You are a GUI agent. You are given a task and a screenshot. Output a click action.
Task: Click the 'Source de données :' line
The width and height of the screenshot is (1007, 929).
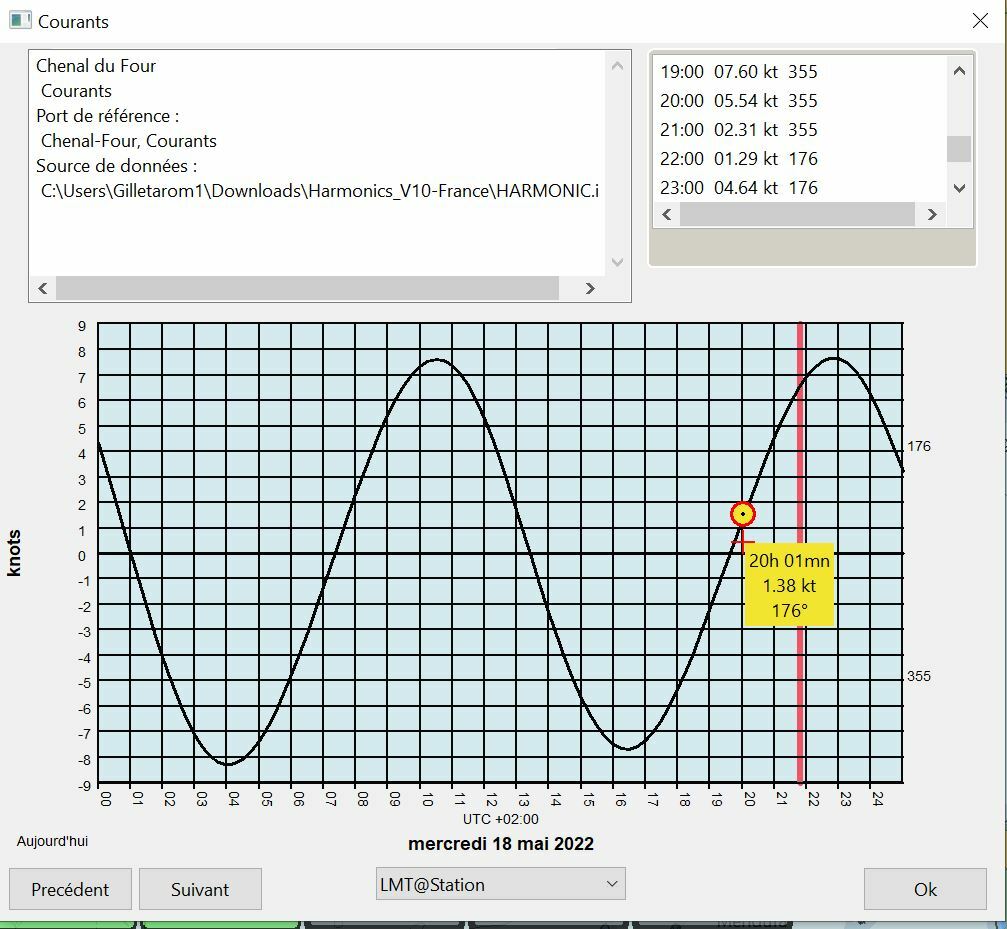[x=116, y=166]
